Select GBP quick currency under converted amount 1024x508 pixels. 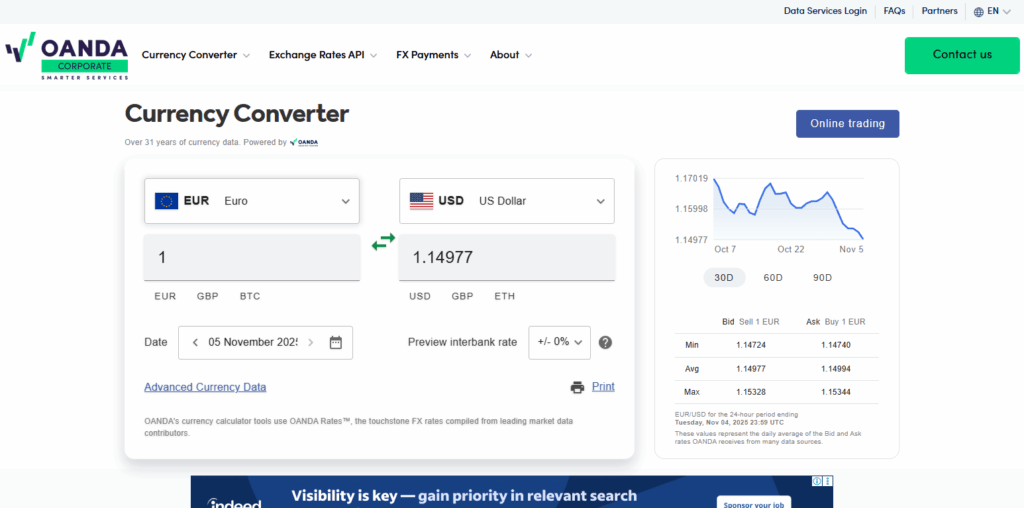(x=462, y=296)
